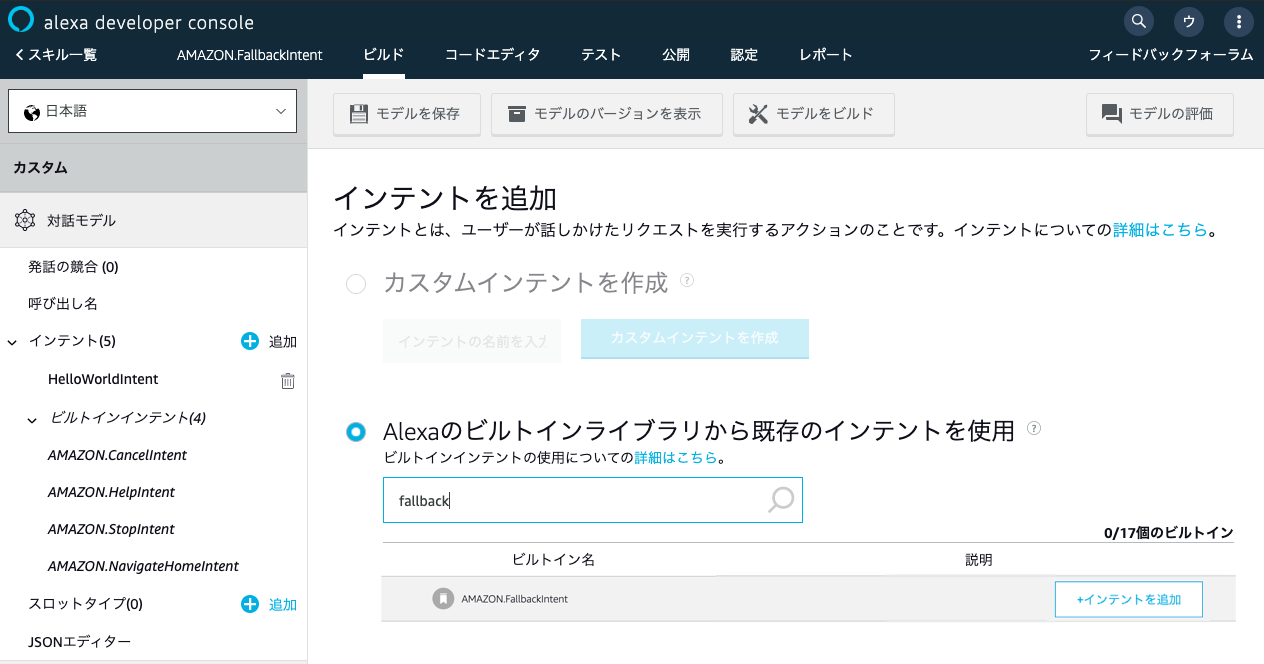Click the モデルをビルド button
Screen dimensions: 1264x664
click(813, 114)
